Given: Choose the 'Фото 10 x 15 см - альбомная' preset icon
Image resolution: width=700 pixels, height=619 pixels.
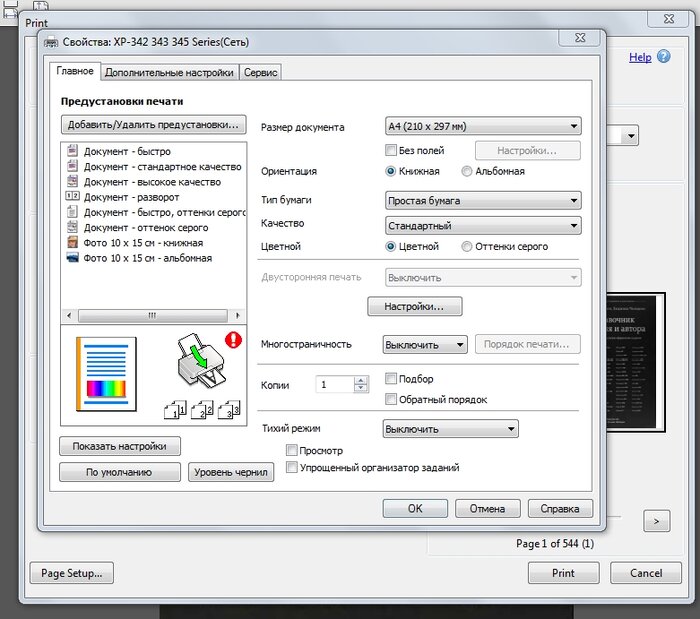Looking at the screenshot, I should tap(72, 258).
